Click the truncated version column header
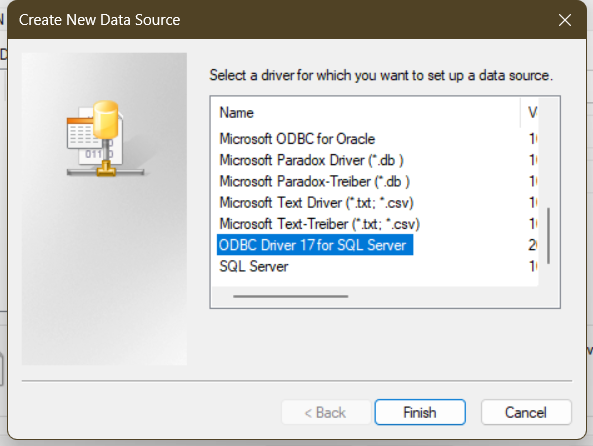Image resolution: width=593 pixels, height=446 pixels. (529, 112)
